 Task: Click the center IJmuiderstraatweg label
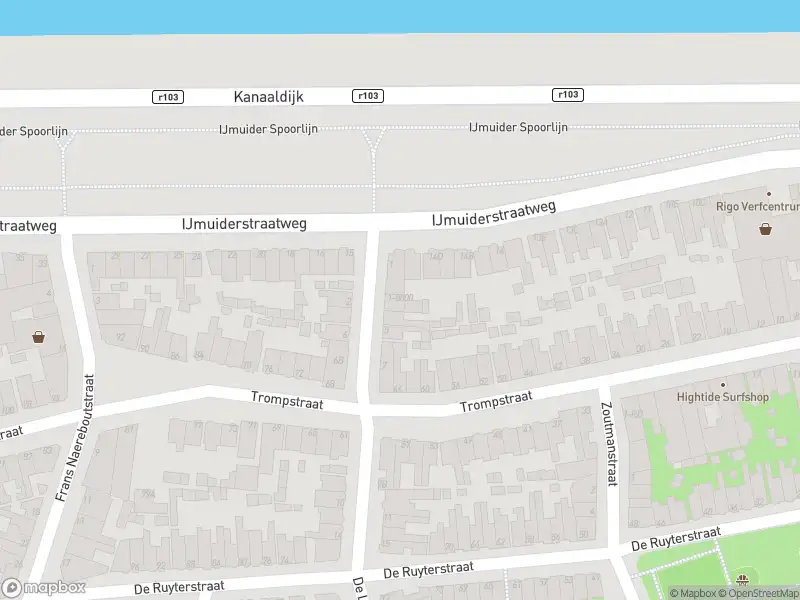coord(244,224)
